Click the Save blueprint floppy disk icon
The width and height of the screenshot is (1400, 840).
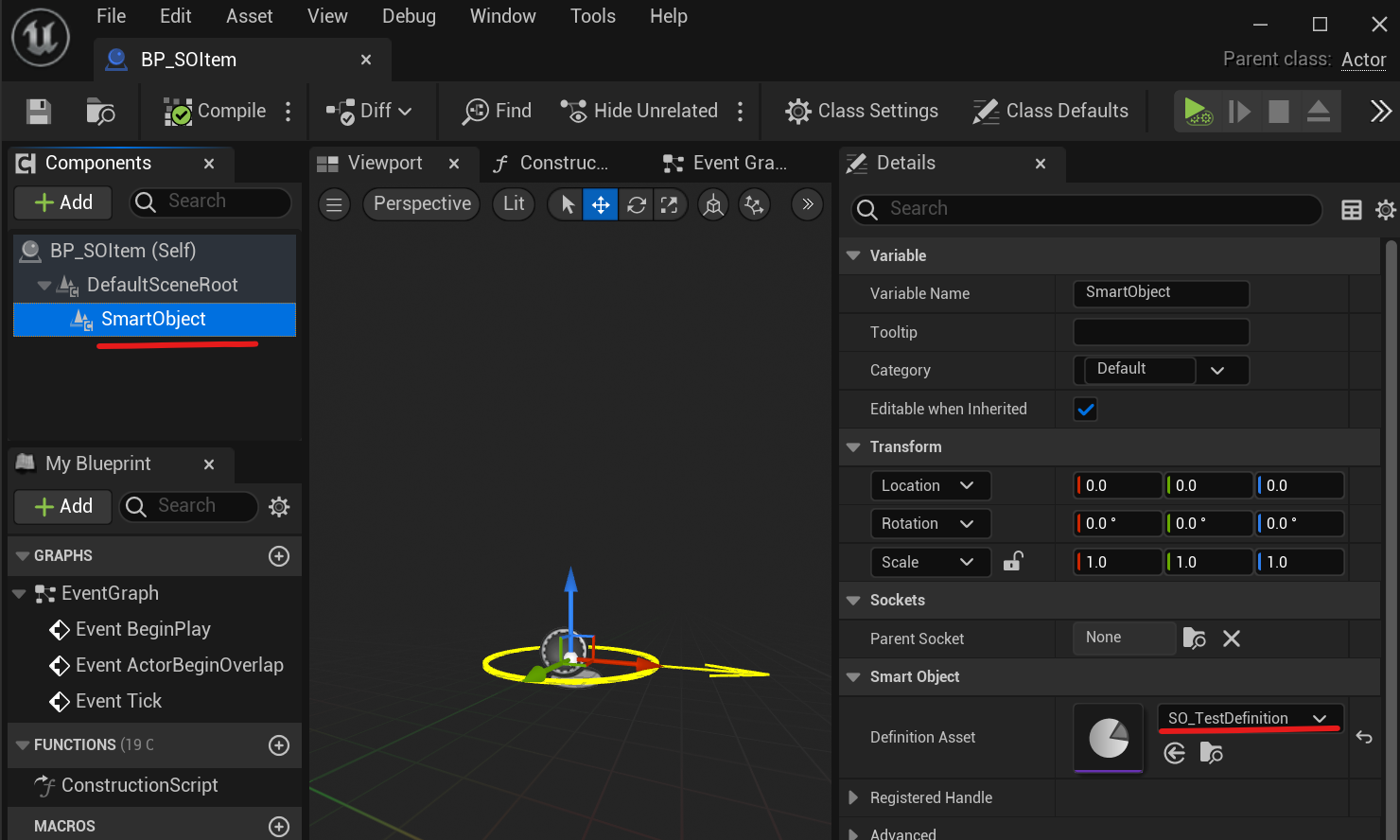coord(39,112)
